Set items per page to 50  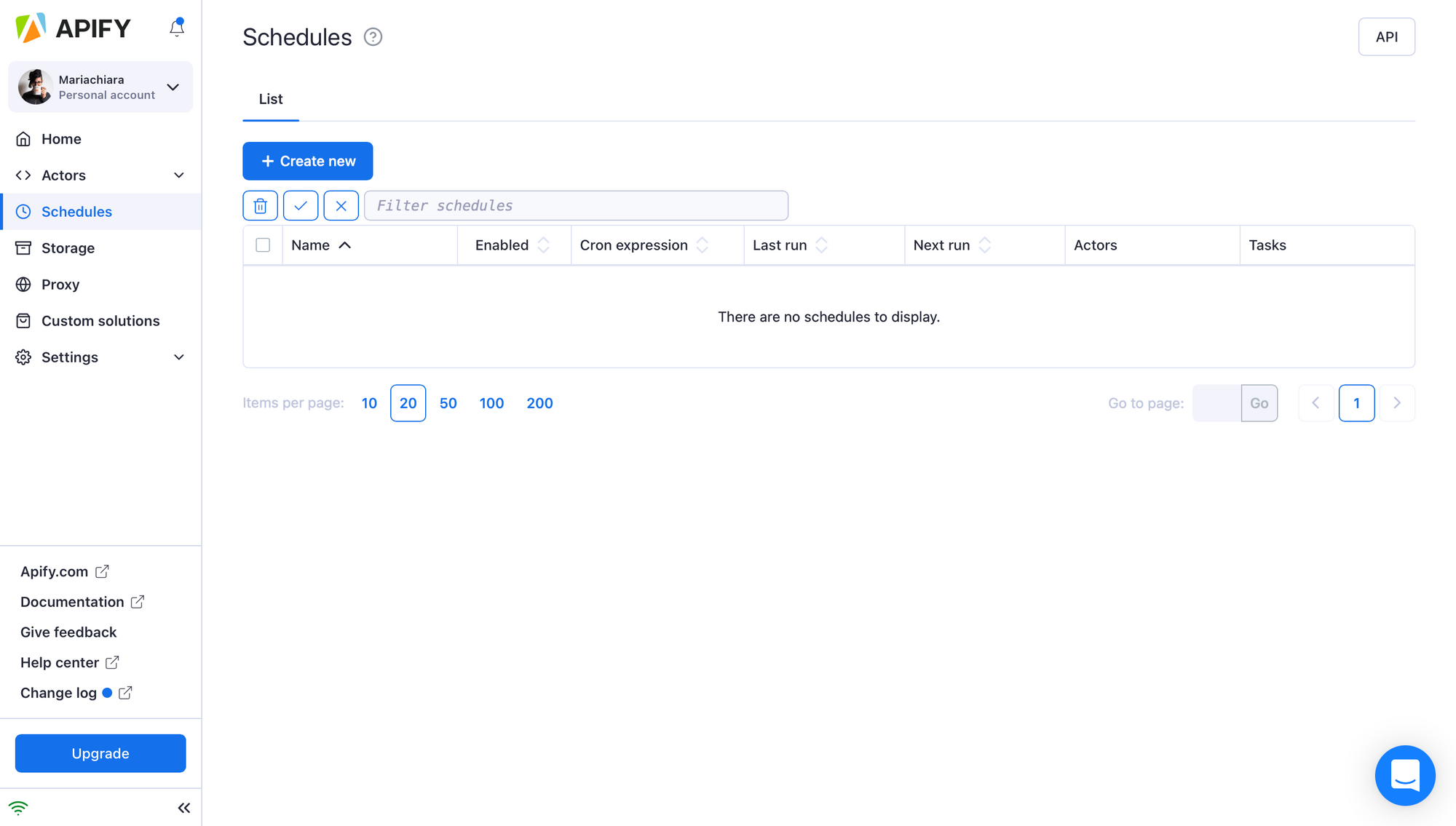[448, 403]
